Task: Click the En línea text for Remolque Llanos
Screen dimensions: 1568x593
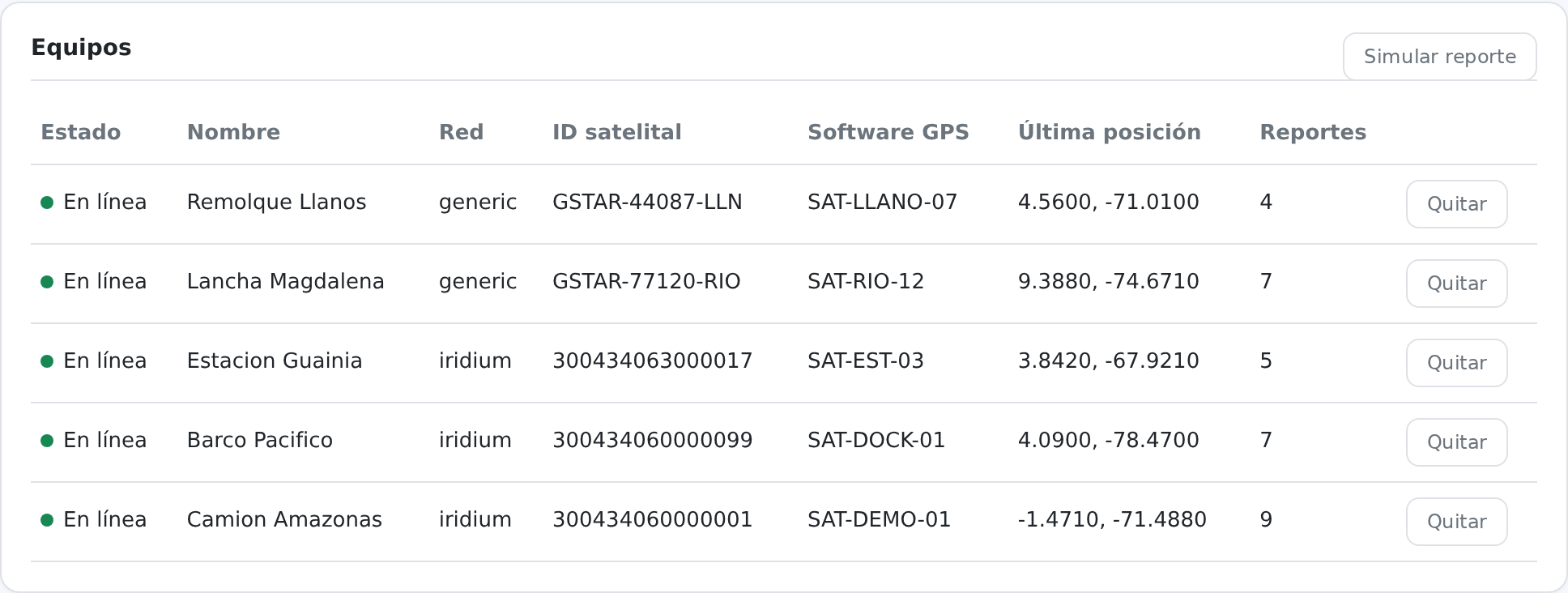Action: pyautogui.click(x=105, y=203)
